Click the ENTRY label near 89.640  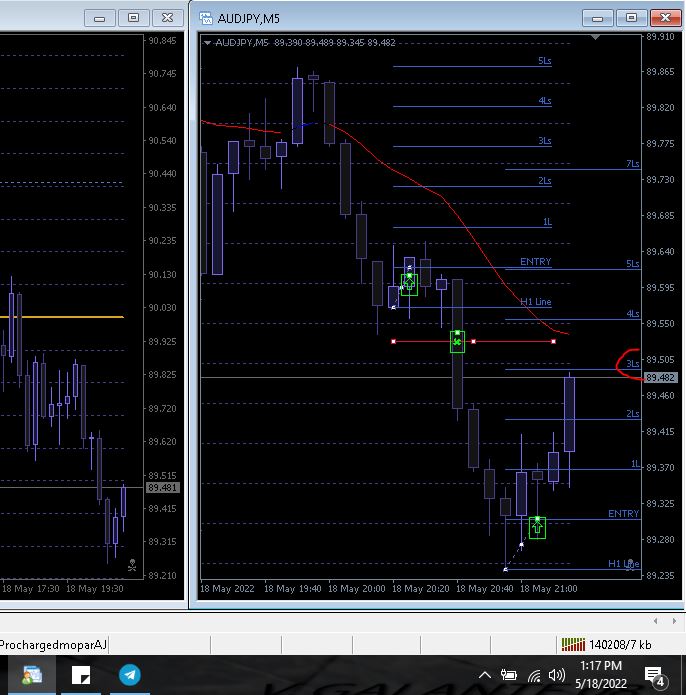tap(535, 262)
